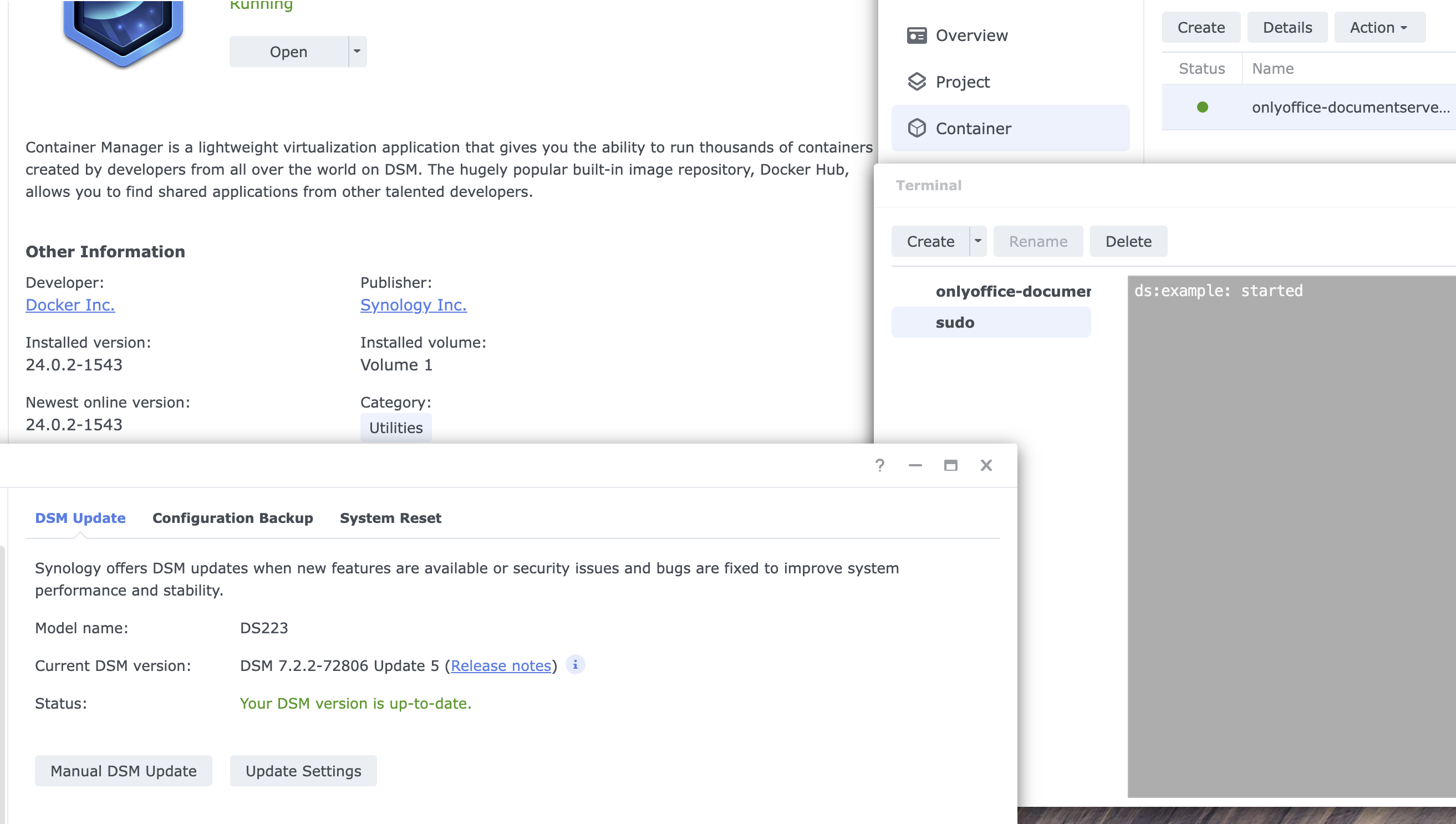
Task: Open the Docker Inc. developer link
Action: pos(70,305)
